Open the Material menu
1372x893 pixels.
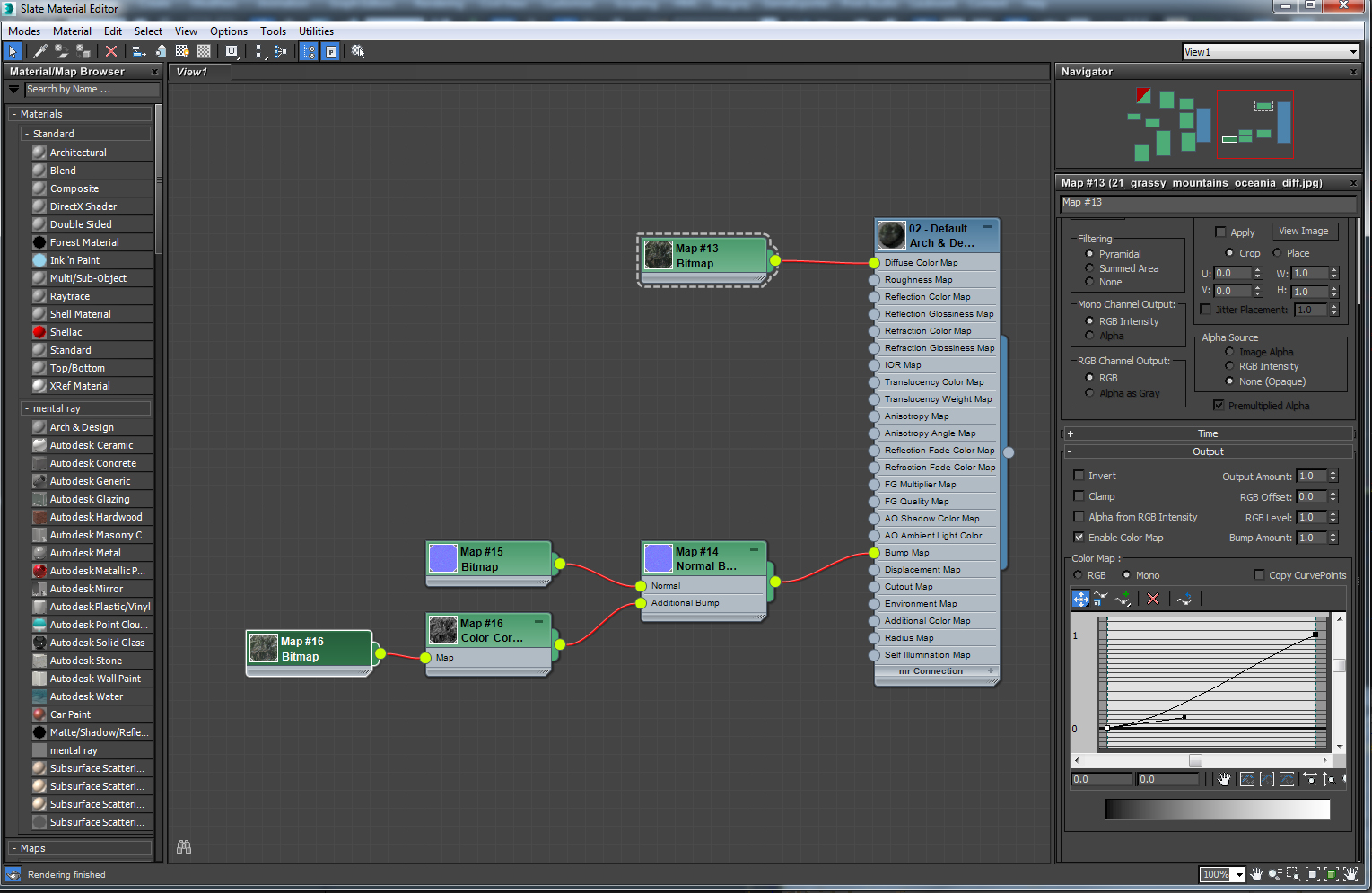[x=72, y=31]
